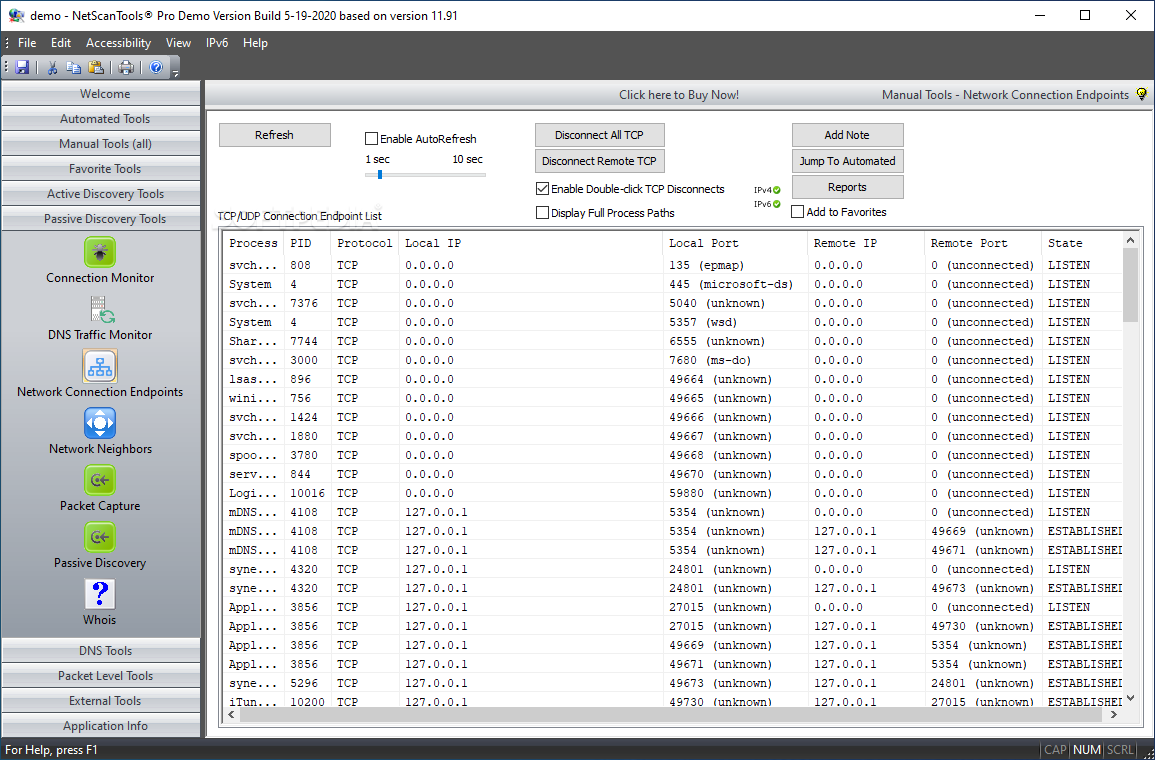Expand the Packet Level Tools section
Screen dimensions: 1155x760
(101, 675)
